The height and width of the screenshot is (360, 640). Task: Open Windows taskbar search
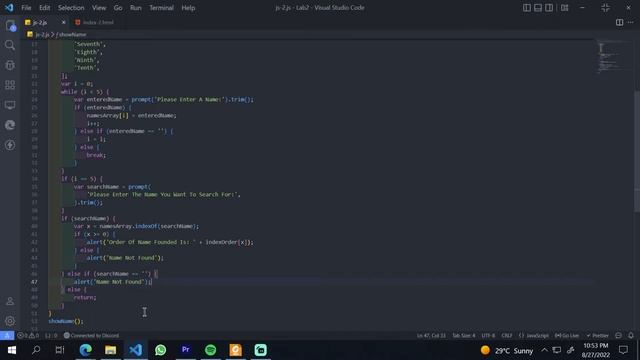[36, 350]
